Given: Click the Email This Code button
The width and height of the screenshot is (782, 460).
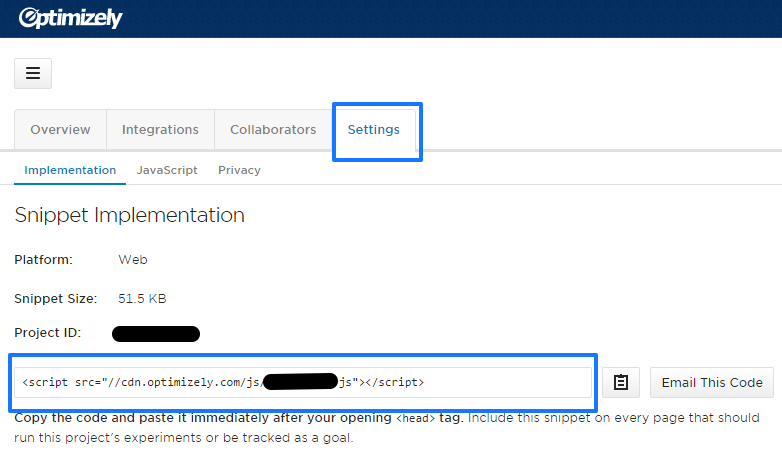Looking at the screenshot, I should coord(712,383).
